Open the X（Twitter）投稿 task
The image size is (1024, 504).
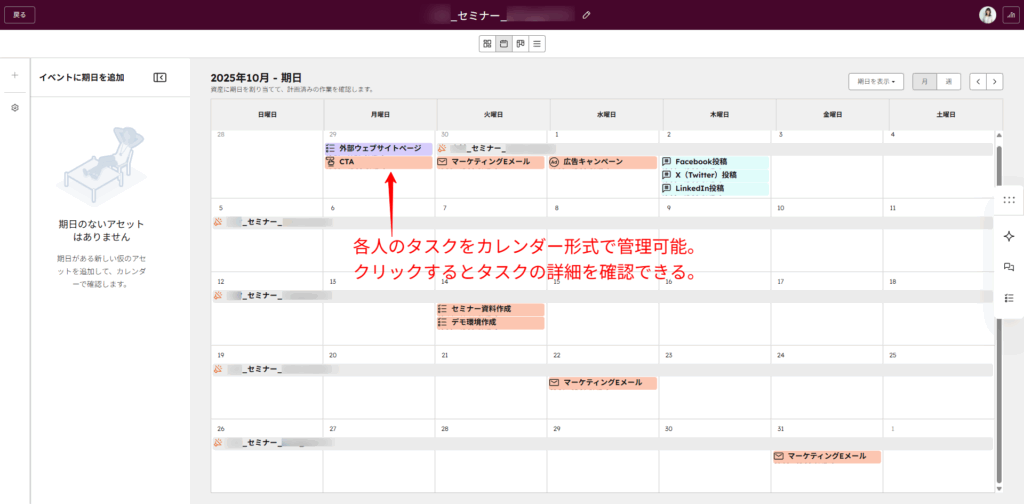[x=715, y=175]
